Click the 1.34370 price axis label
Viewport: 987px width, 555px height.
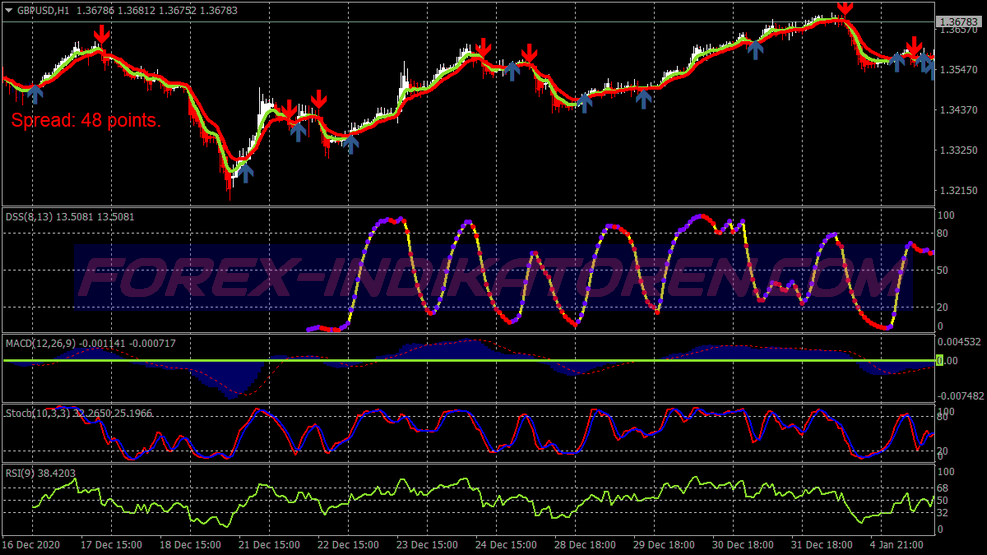tap(959, 110)
